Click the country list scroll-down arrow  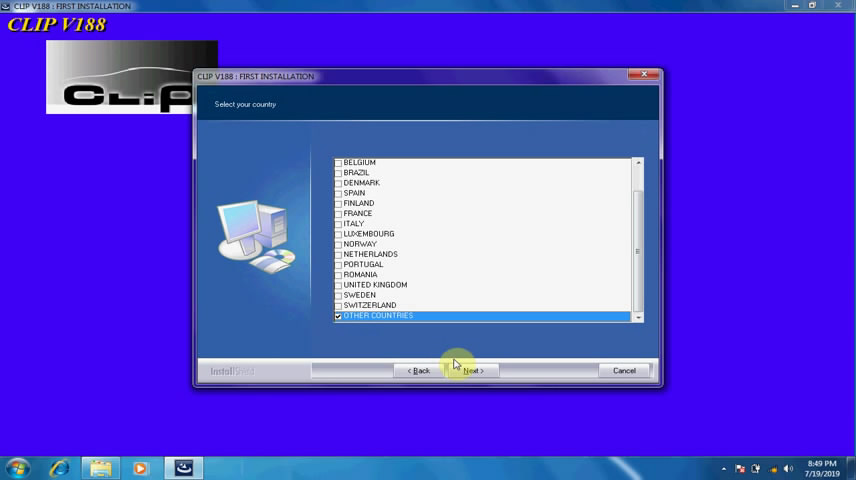[638, 316]
